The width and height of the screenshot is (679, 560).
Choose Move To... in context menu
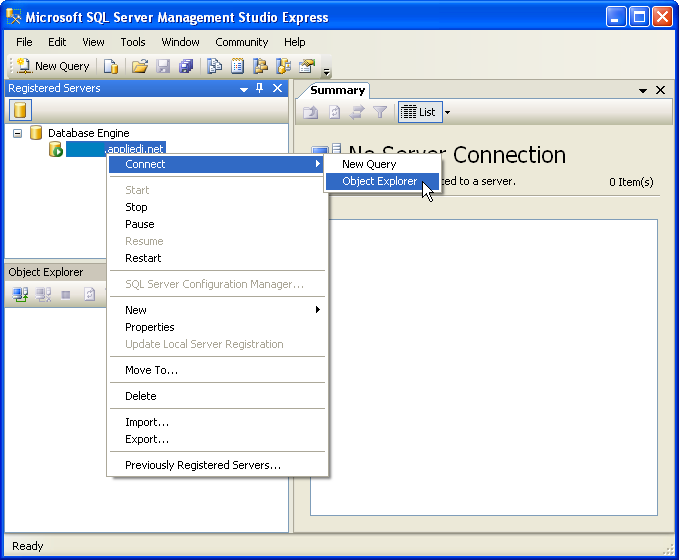(x=217, y=370)
